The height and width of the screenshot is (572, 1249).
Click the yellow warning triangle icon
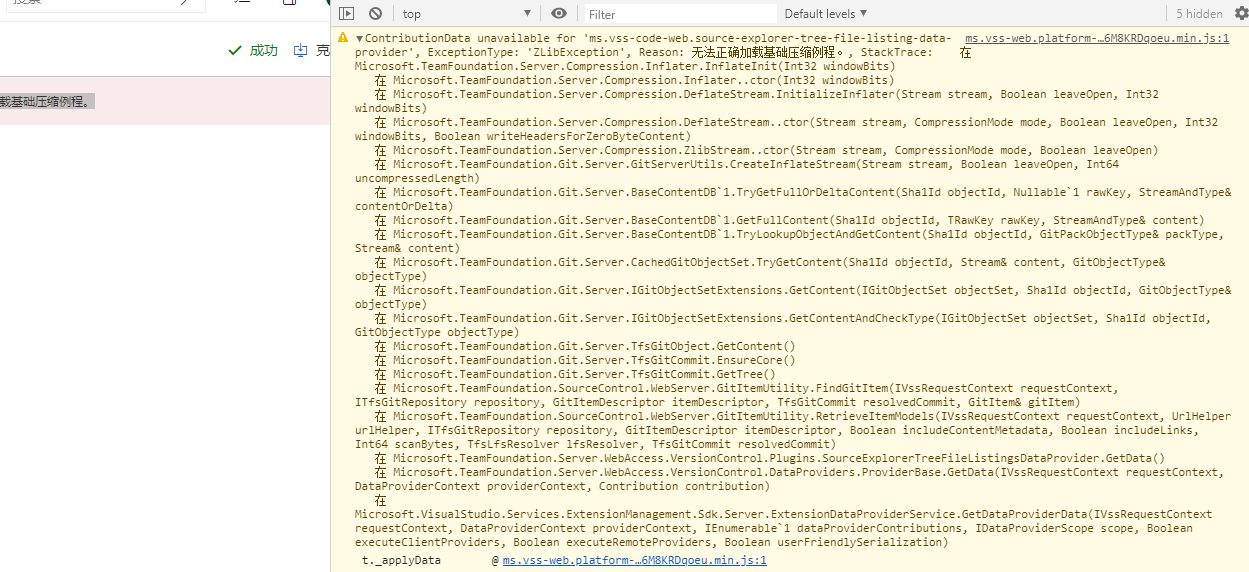[x=343, y=38]
